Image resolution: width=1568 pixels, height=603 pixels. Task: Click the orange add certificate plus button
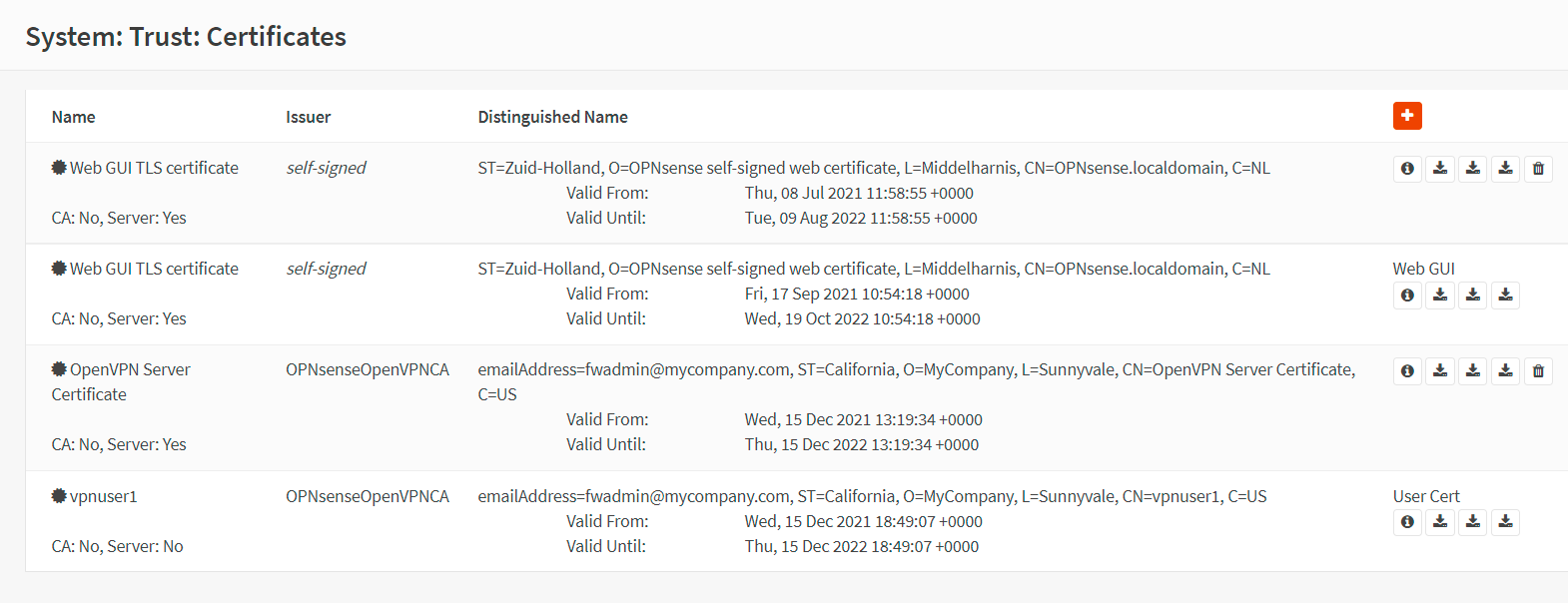1407,116
